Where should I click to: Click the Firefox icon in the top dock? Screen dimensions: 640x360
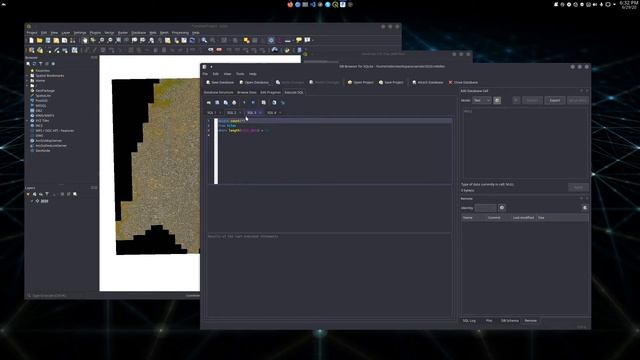point(290,4)
